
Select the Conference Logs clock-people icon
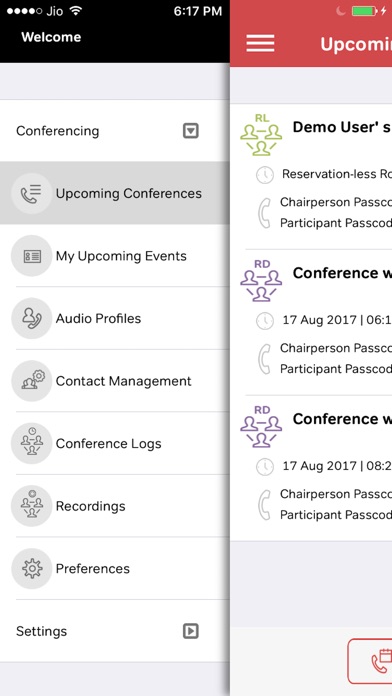32,443
